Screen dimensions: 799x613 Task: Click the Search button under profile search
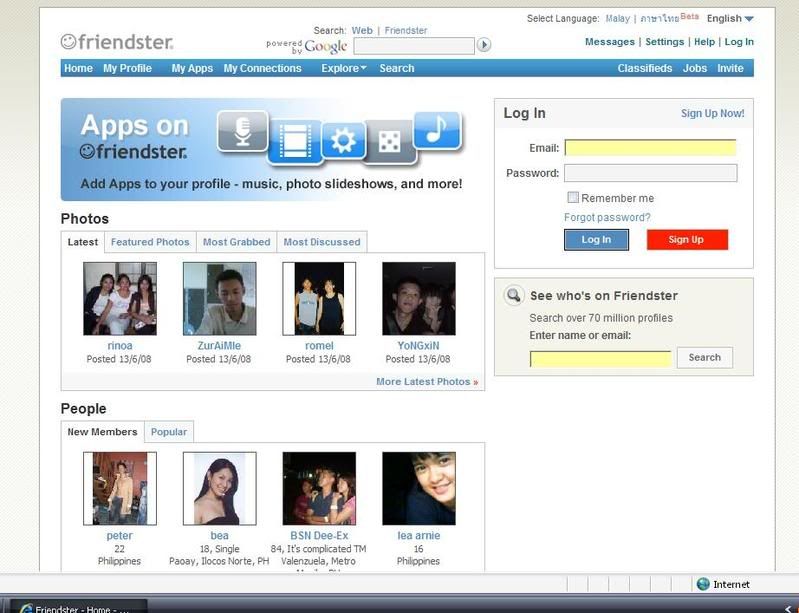tap(705, 357)
